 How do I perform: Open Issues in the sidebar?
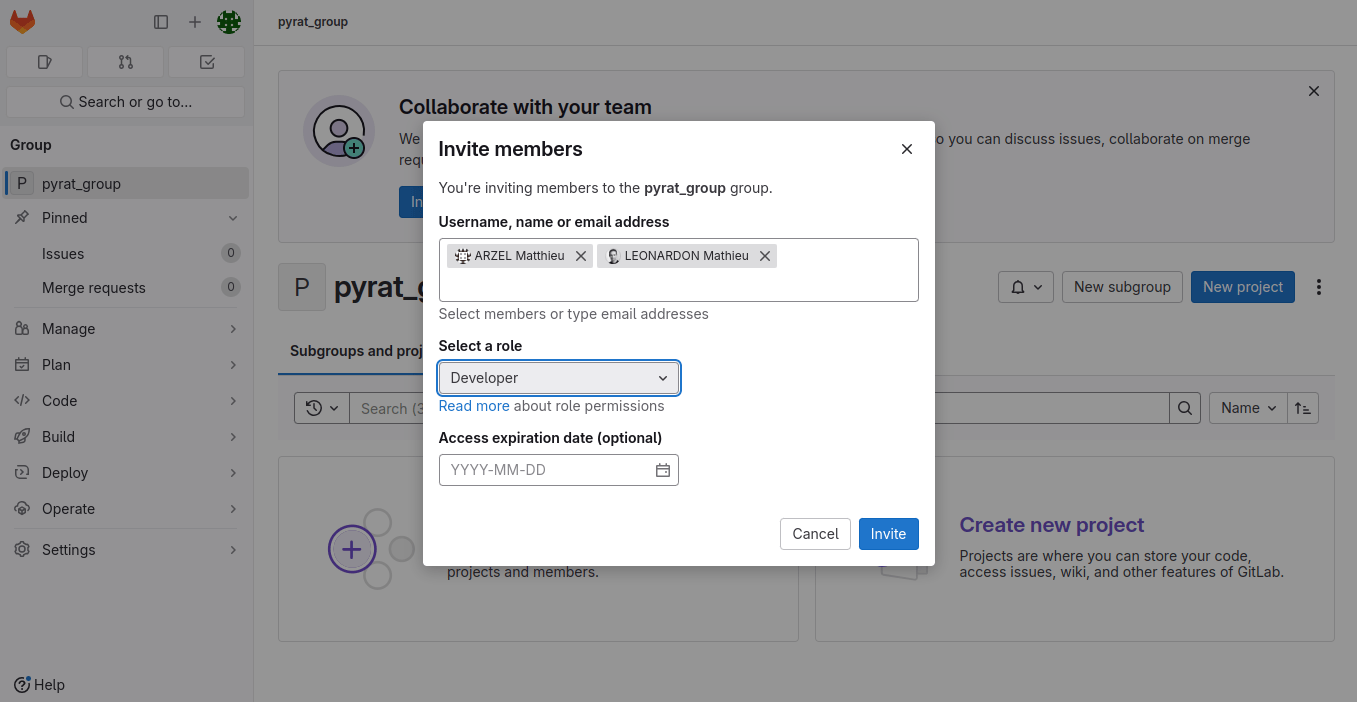point(63,254)
